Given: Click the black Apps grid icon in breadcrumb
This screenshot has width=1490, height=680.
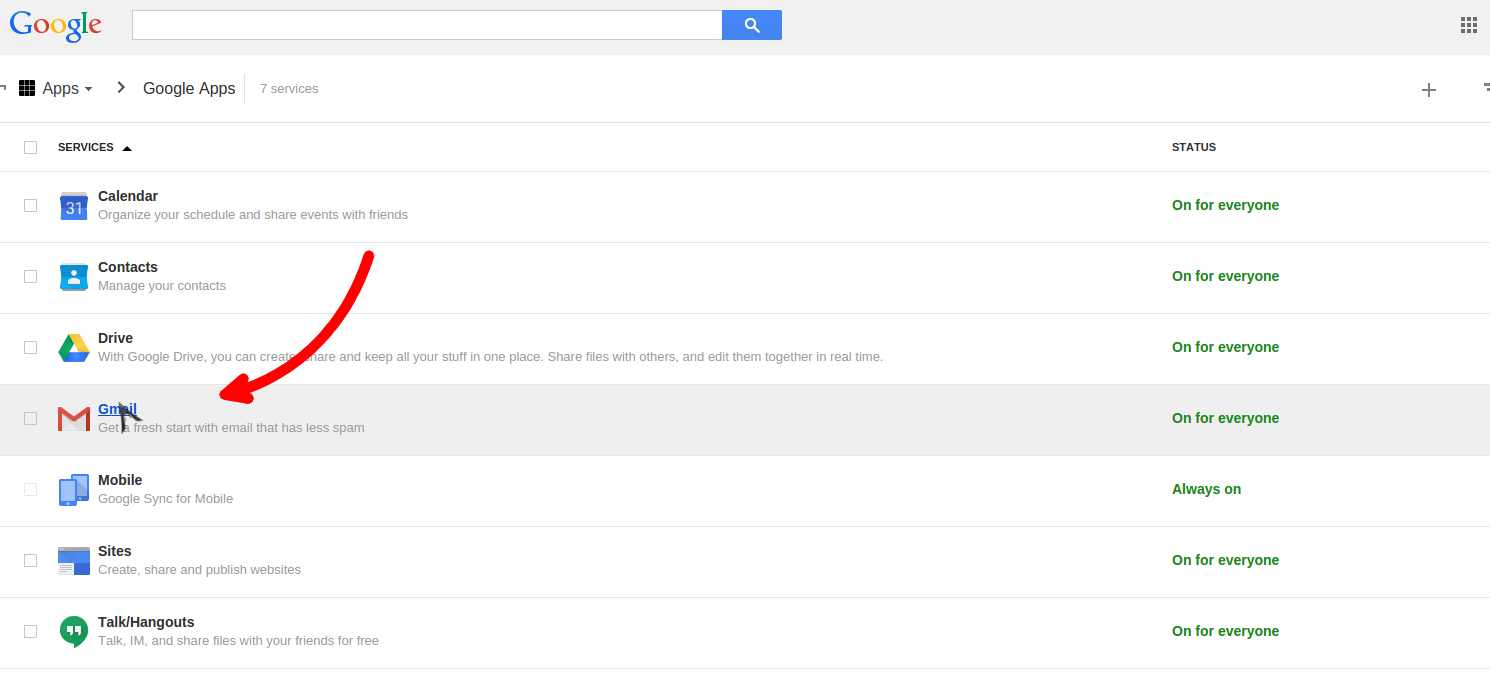Looking at the screenshot, I should tap(27, 88).
